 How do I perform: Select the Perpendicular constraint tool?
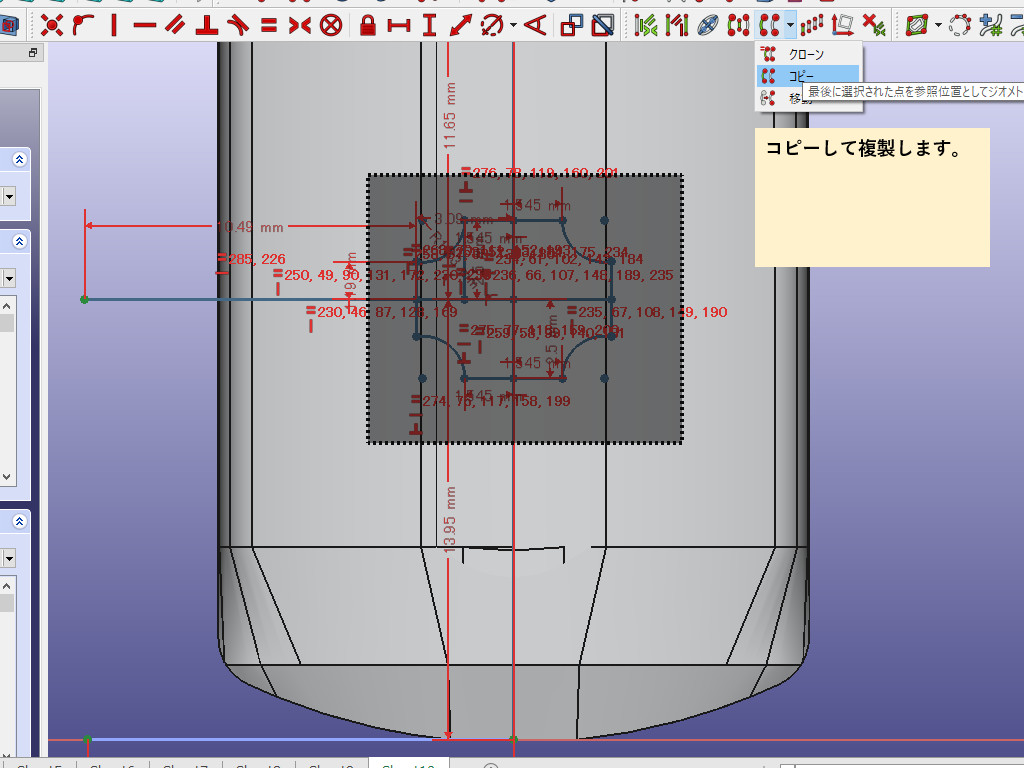207,25
